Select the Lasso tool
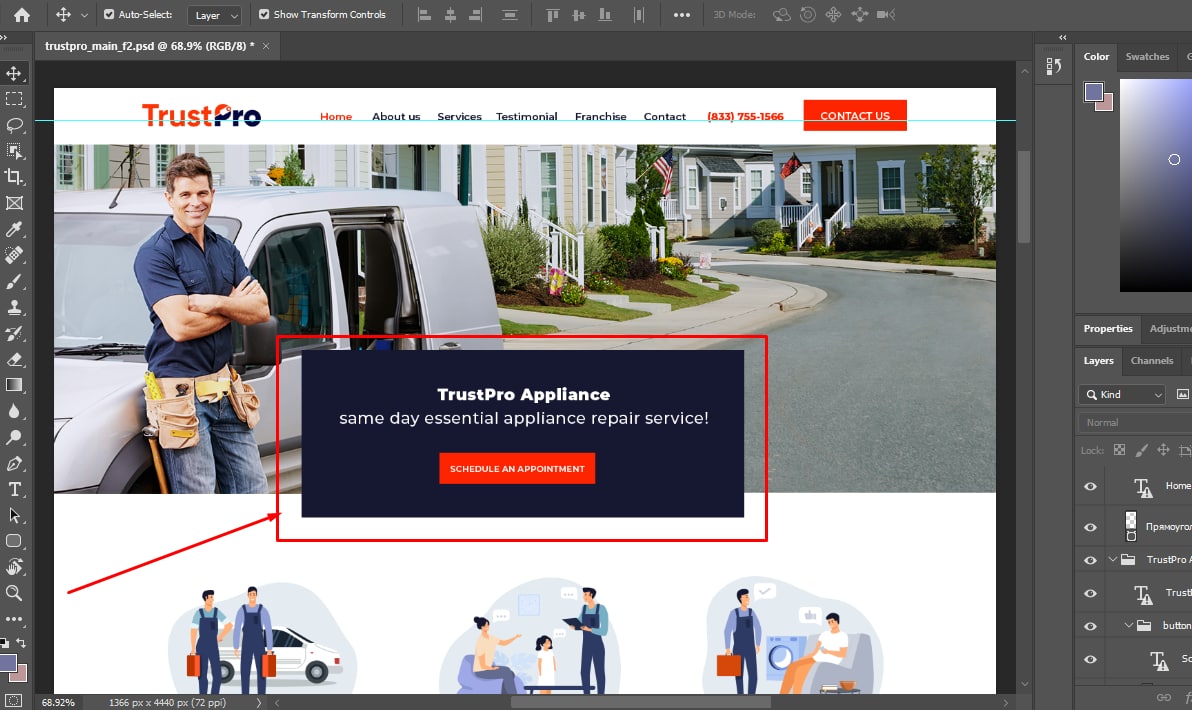1192x710 pixels. pos(14,125)
